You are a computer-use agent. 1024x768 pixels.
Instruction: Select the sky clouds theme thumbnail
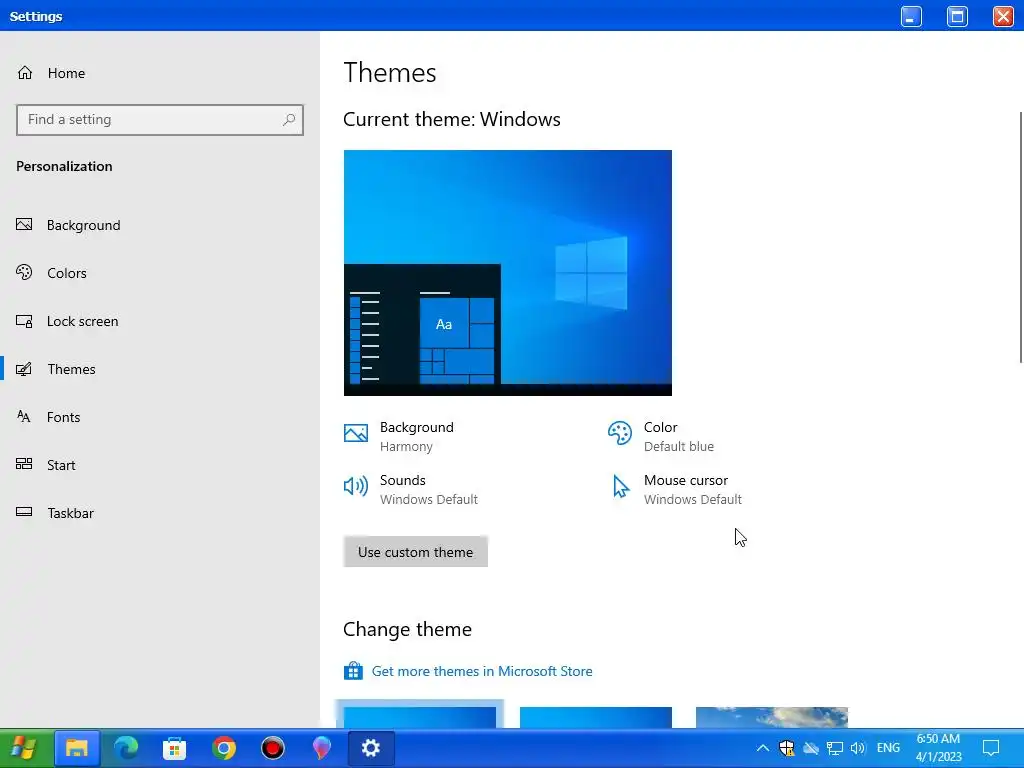tap(772, 716)
